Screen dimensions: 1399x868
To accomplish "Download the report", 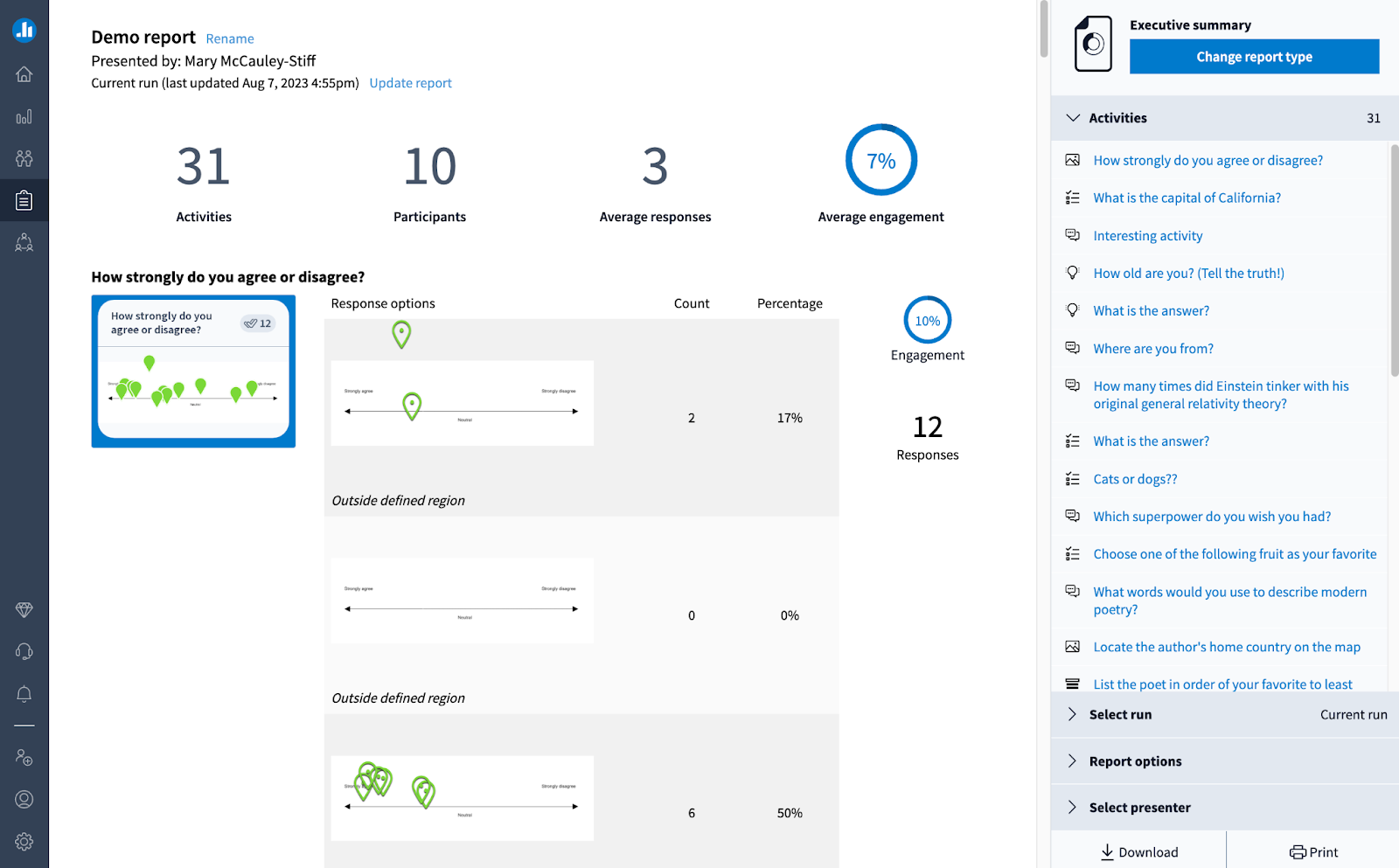I will click(1138, 852).
